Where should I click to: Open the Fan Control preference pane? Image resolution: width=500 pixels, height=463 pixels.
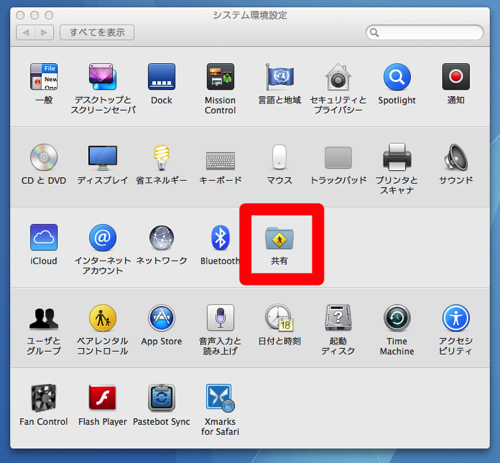44,398
